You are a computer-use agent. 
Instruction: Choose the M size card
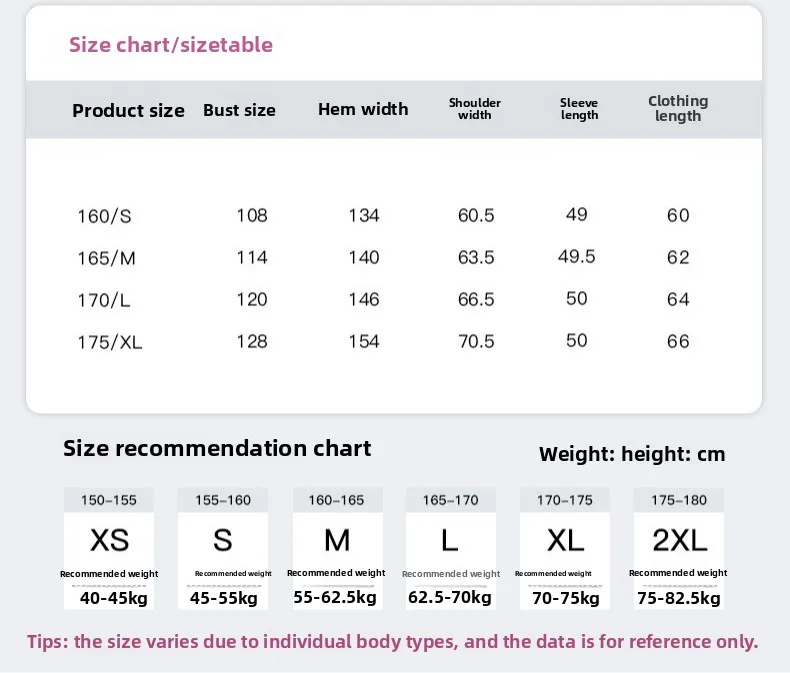pos(338,549)
